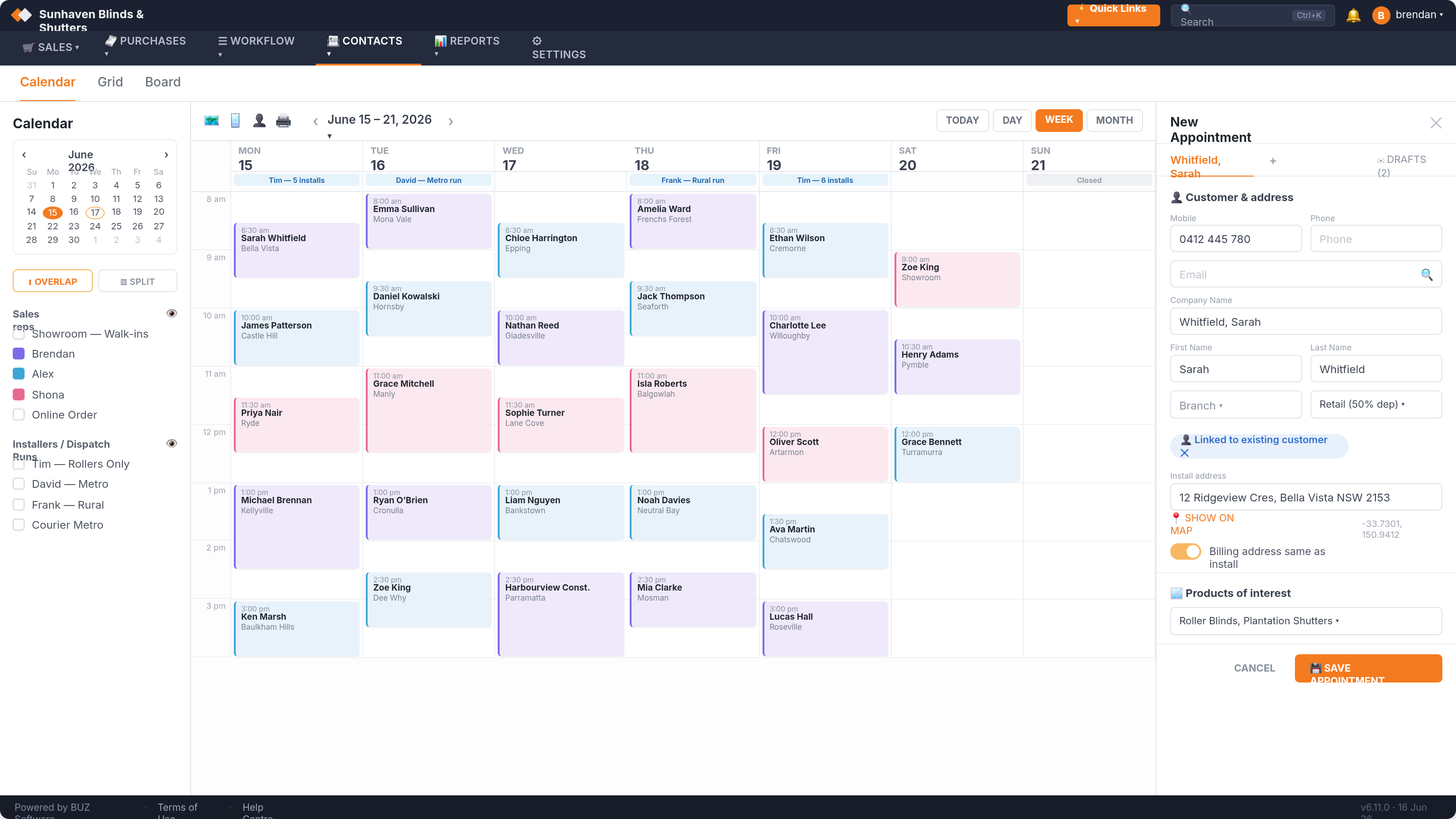Click the brendan user avatar
1456x819 pixels.
1381,15
